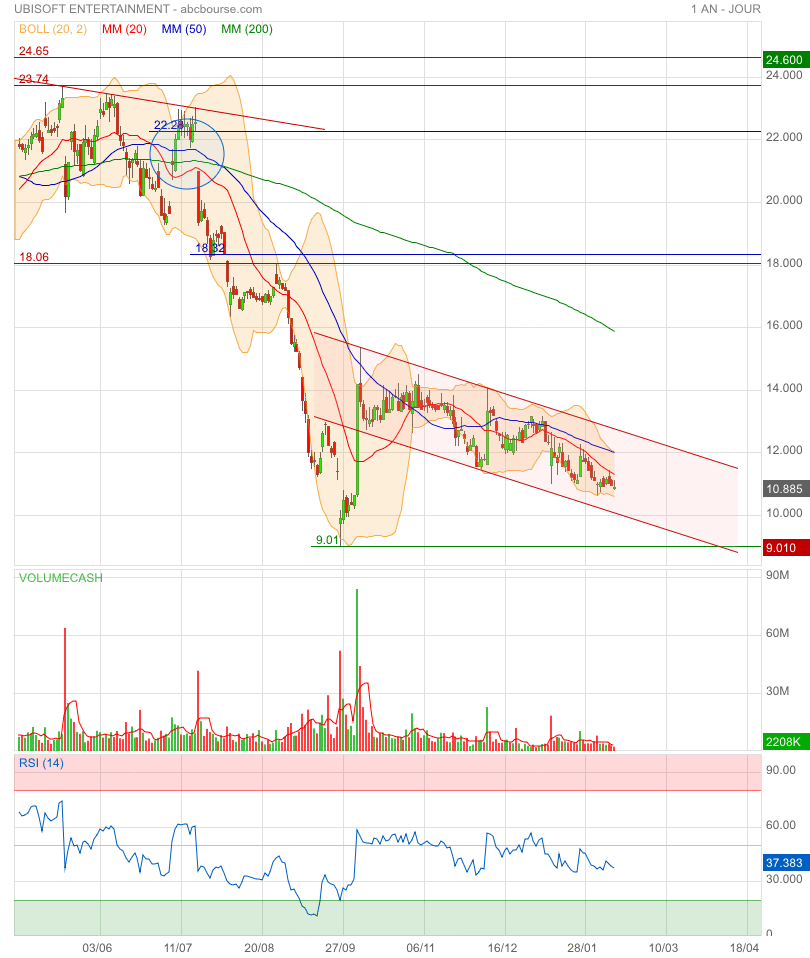Click the 16.000 price axis label
The image size is (810, 958).
point(784,325)
